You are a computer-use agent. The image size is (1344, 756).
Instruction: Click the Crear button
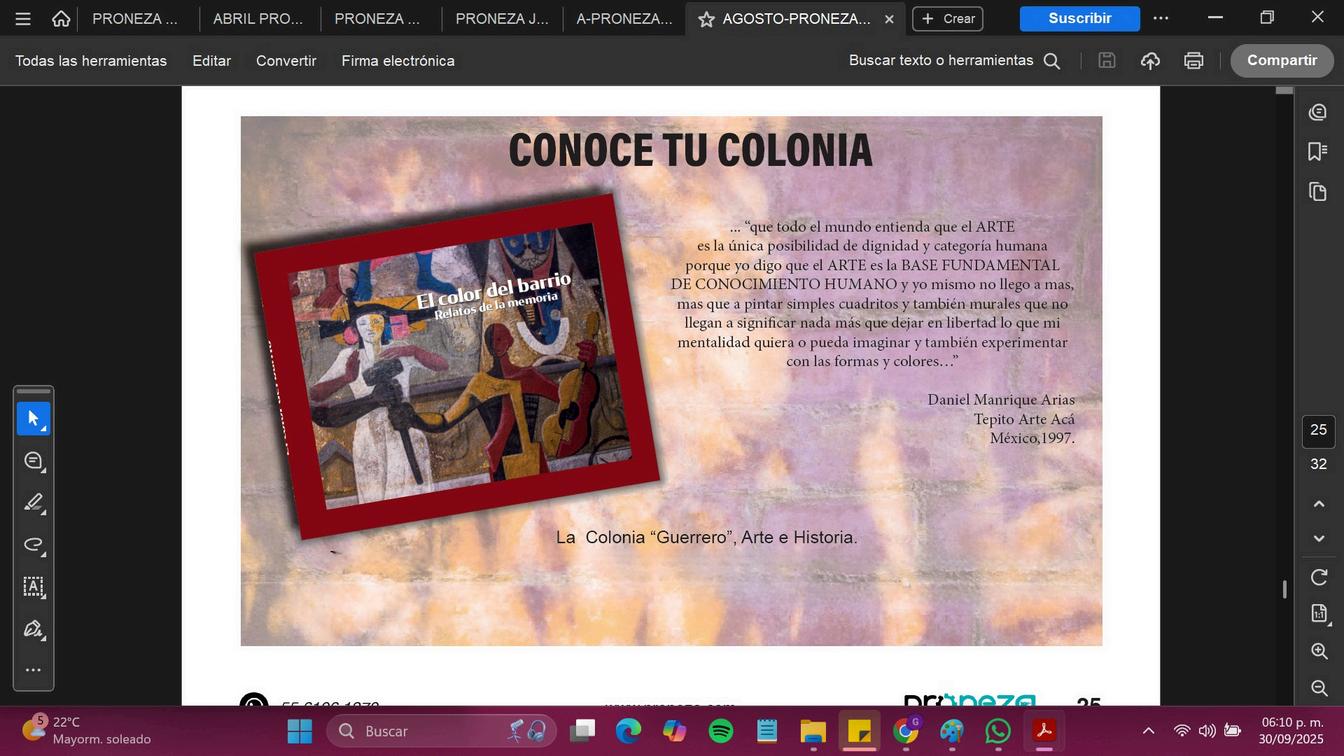tap(947, 19)
